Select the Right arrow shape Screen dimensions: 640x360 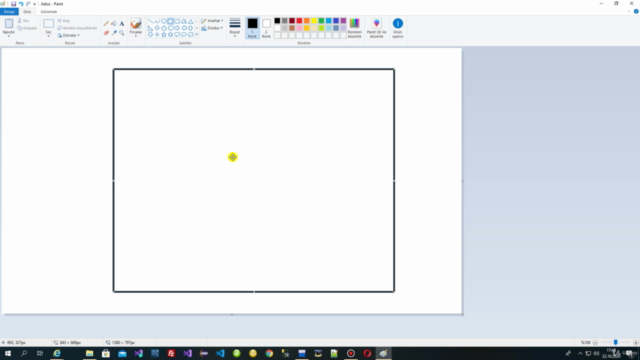[177, 28]
